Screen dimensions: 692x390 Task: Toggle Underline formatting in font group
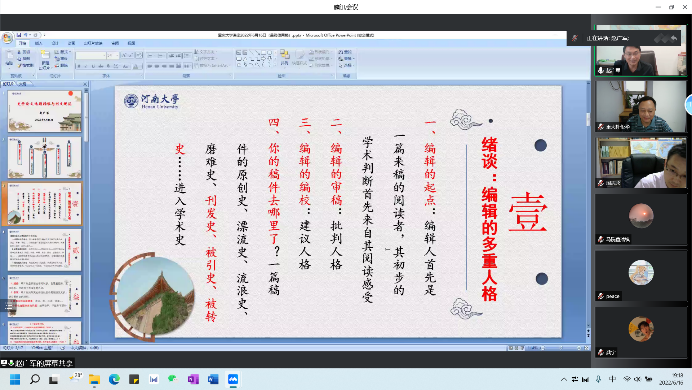pyautogui.click(x=93, y=66)
